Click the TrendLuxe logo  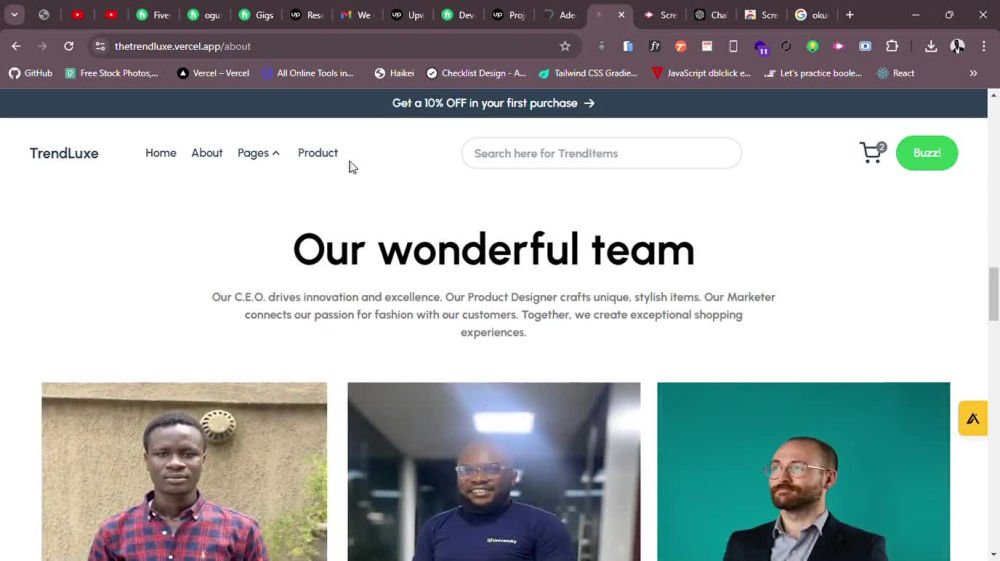coord(64,153)
